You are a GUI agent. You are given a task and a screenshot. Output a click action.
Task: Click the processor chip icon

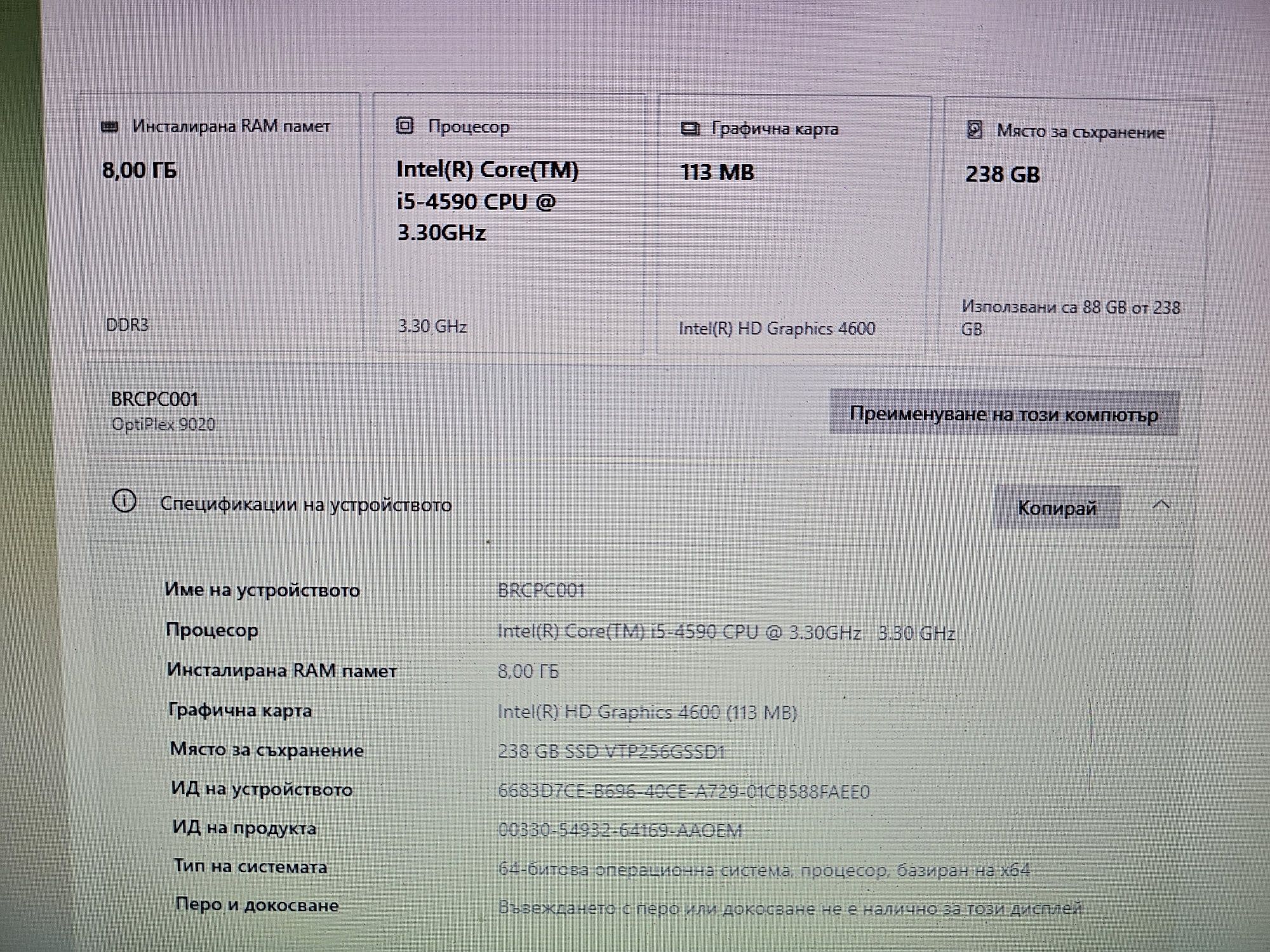click(404, 126)
